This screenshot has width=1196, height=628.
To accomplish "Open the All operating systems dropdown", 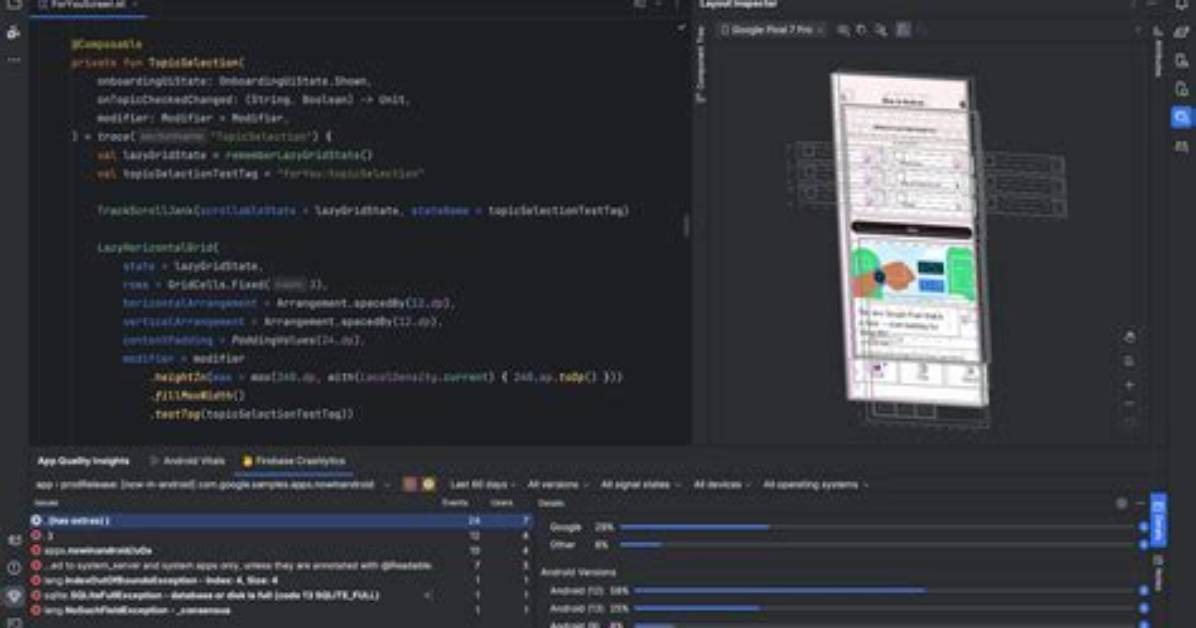I will [x=815, y=485].
